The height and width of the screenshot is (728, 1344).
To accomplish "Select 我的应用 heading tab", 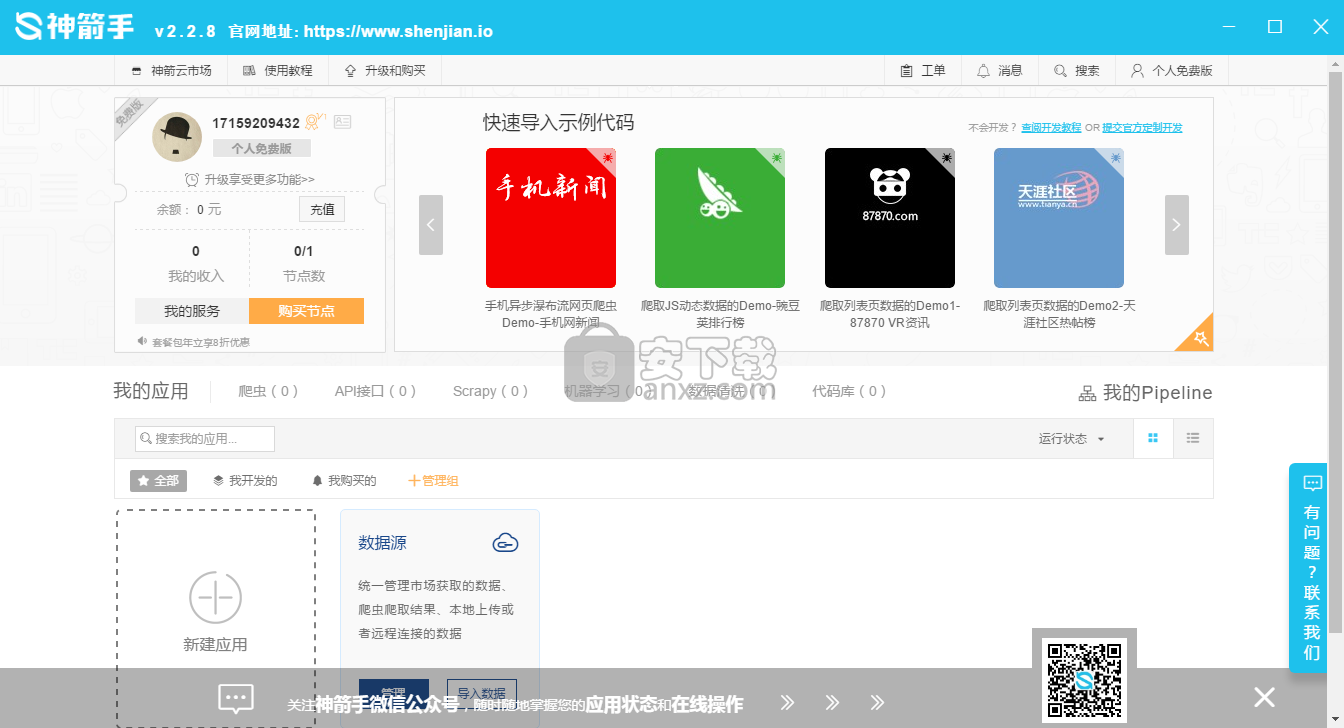I will coord(151,391).
